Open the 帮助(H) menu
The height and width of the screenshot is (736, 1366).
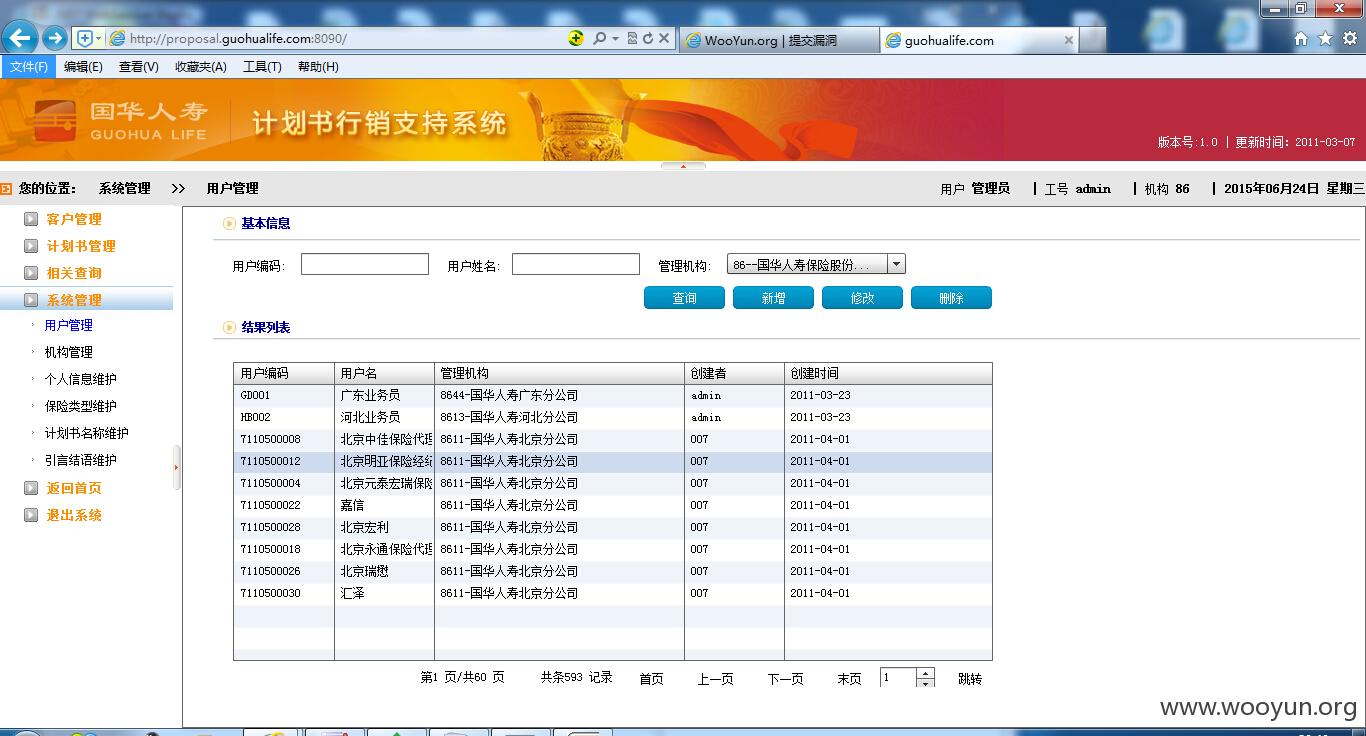318,67
